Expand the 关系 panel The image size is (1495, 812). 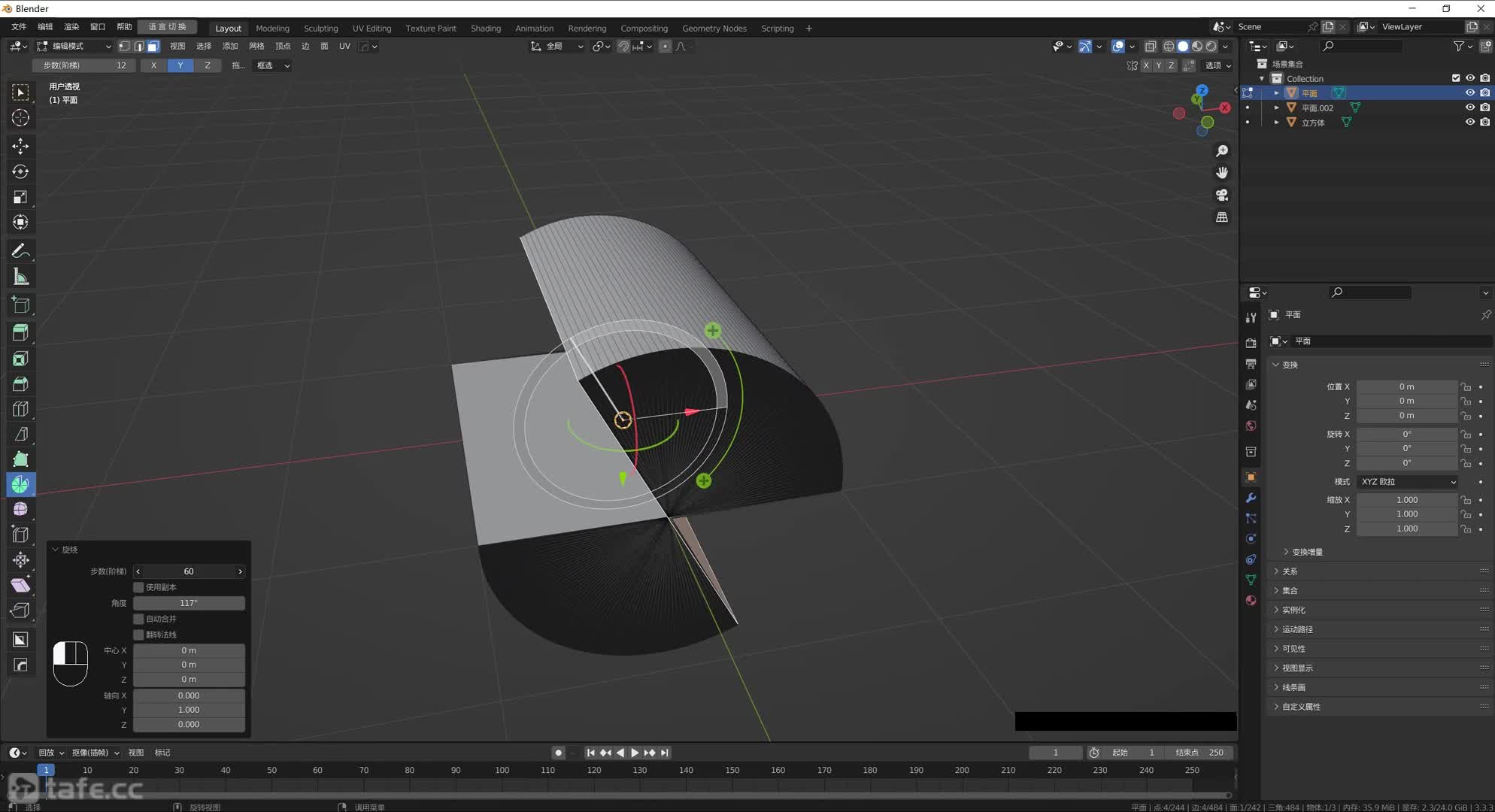click(1290, 571)
